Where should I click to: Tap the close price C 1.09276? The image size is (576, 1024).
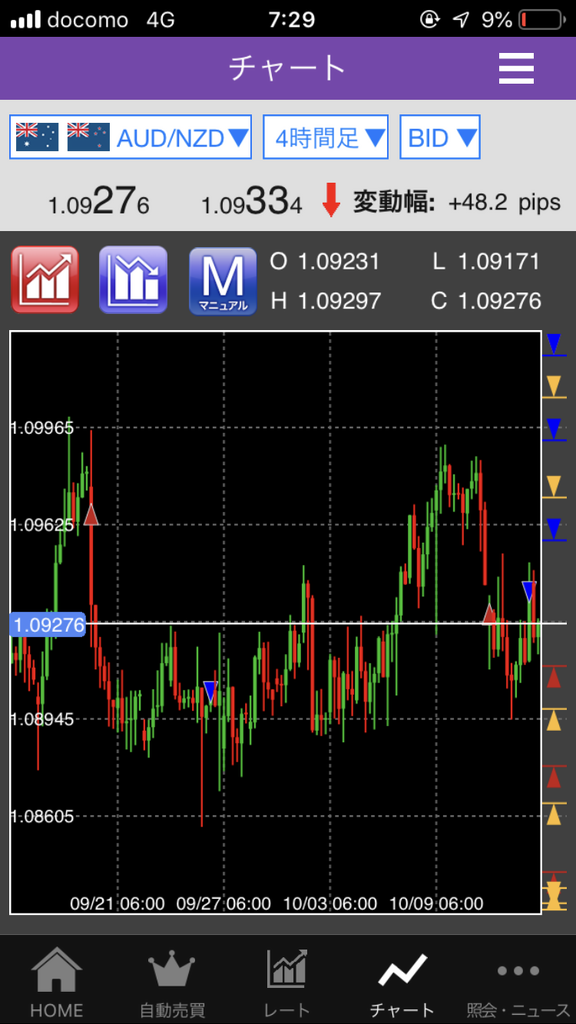pos(486,300)
